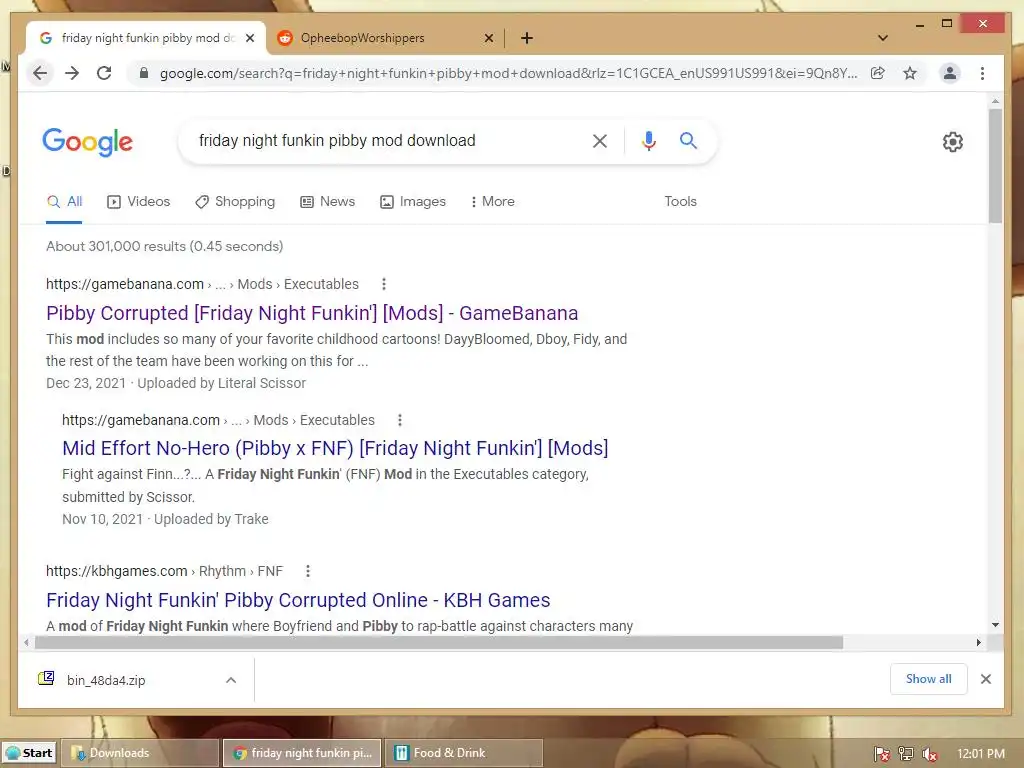Click the About 301,000 results text
Viewport: 1024px width, 768px height.
pos(165,247)
